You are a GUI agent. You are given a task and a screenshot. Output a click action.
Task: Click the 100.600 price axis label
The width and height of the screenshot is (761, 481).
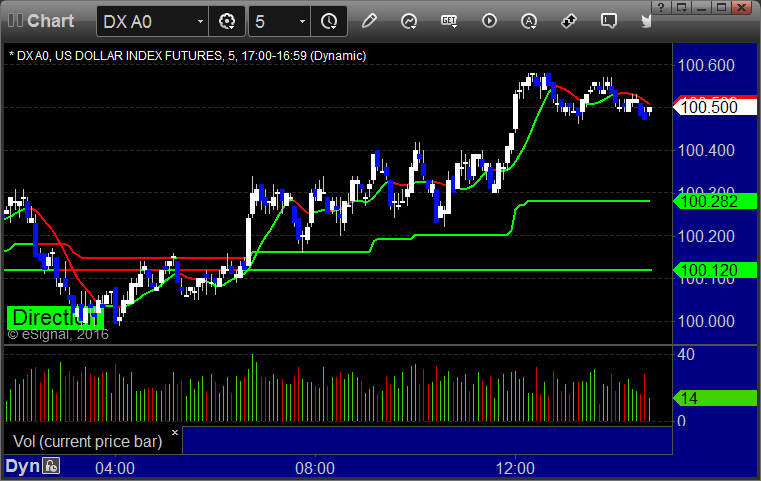pos(706,66)
